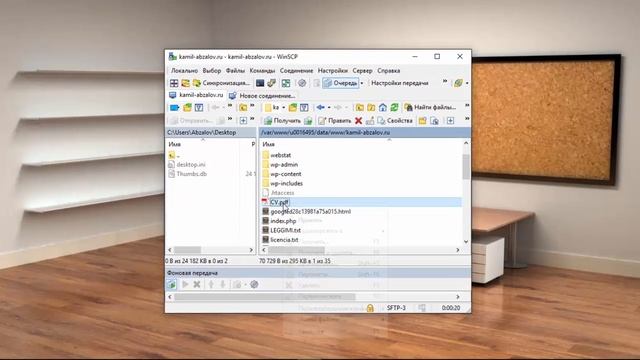Click the new folder icon after Свойства
The image size is (640, 360).
pyautogui.click(x=422, y=120)
